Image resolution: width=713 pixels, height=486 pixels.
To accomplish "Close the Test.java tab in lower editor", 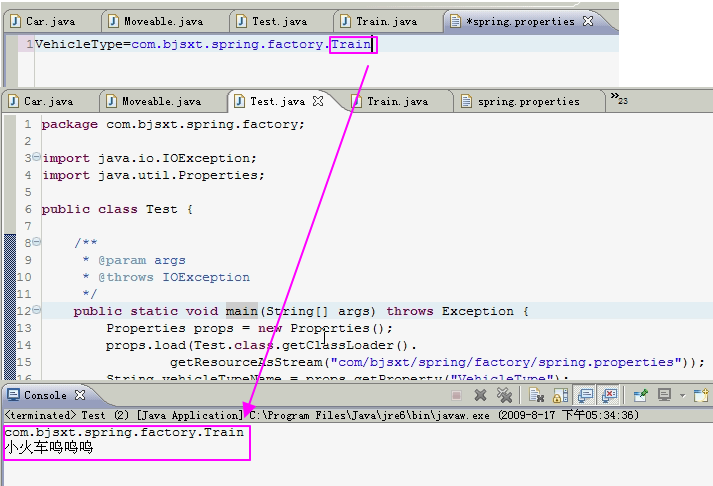I will click(318, 101).
